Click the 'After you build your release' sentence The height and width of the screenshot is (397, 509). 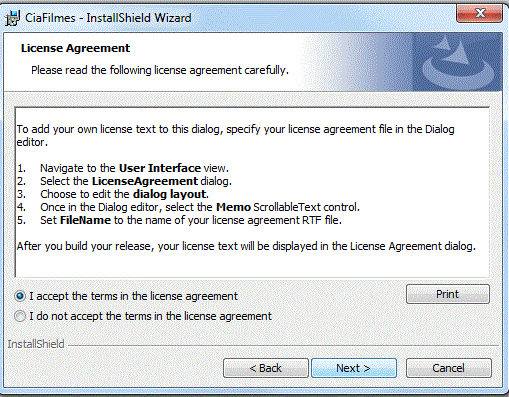click(246, 246)
